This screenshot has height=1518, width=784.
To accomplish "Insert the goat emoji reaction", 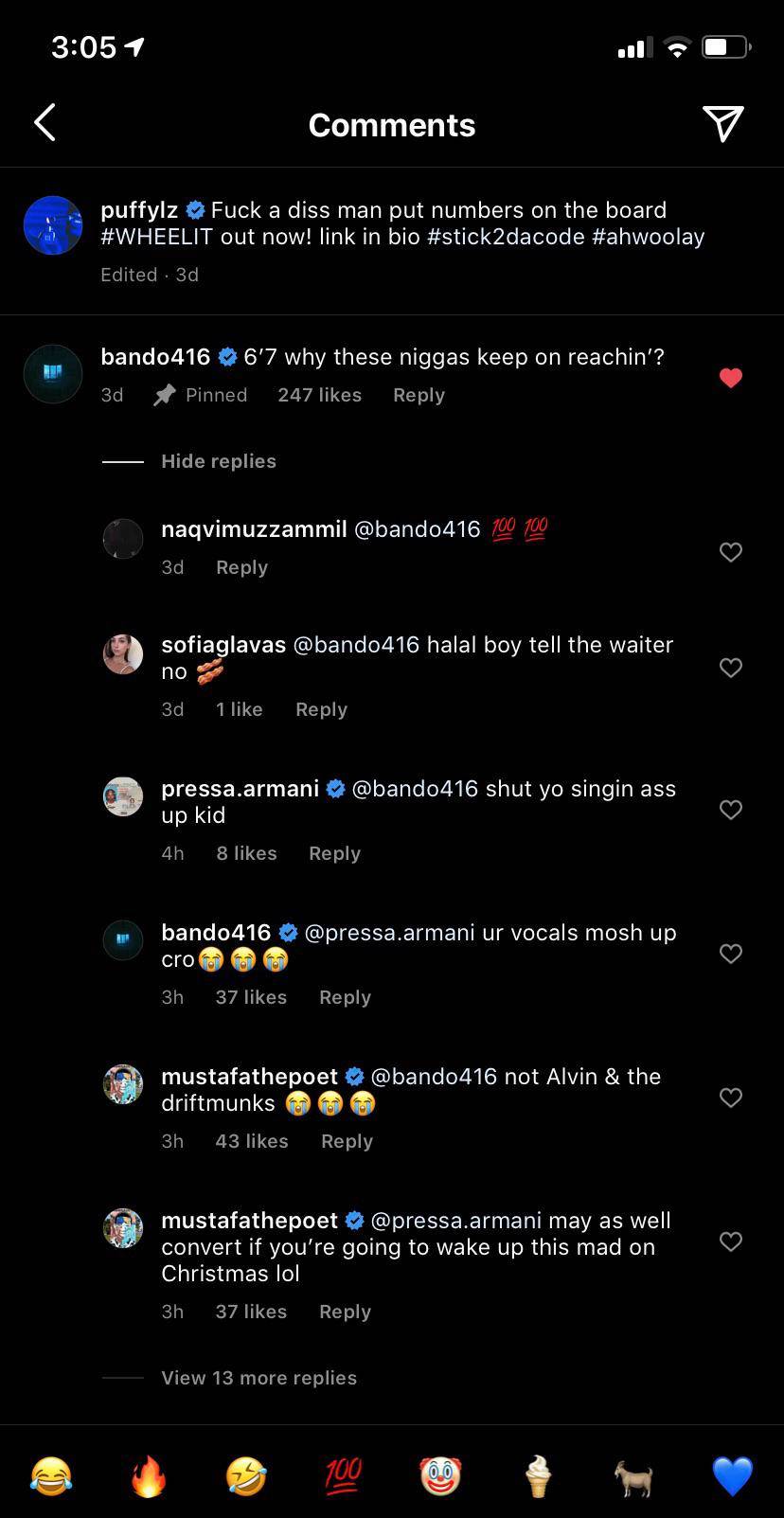I will click(634, 1476).
